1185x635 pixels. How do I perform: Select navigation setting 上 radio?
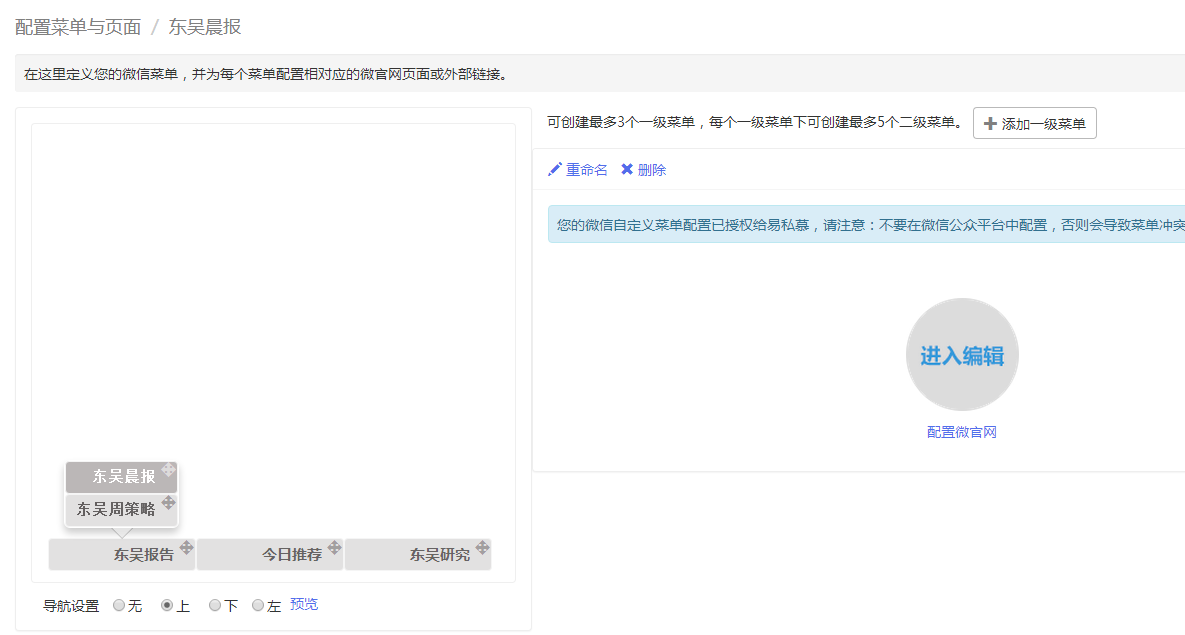[x=167, y=605]
